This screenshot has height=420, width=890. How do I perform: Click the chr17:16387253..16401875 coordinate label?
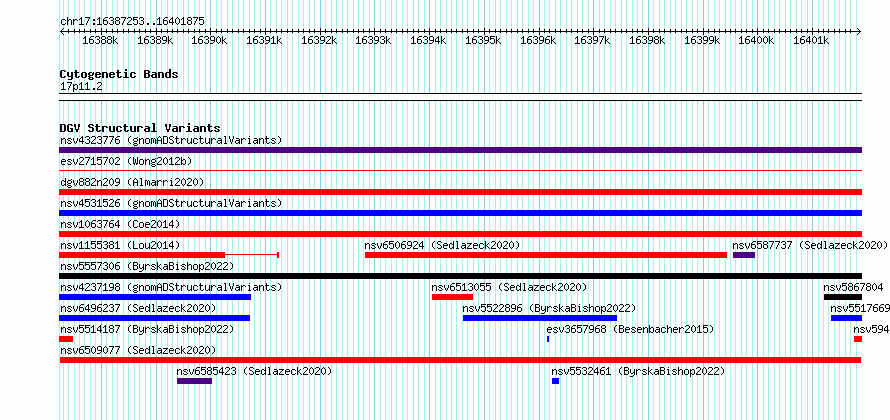[x=132, y=22]
